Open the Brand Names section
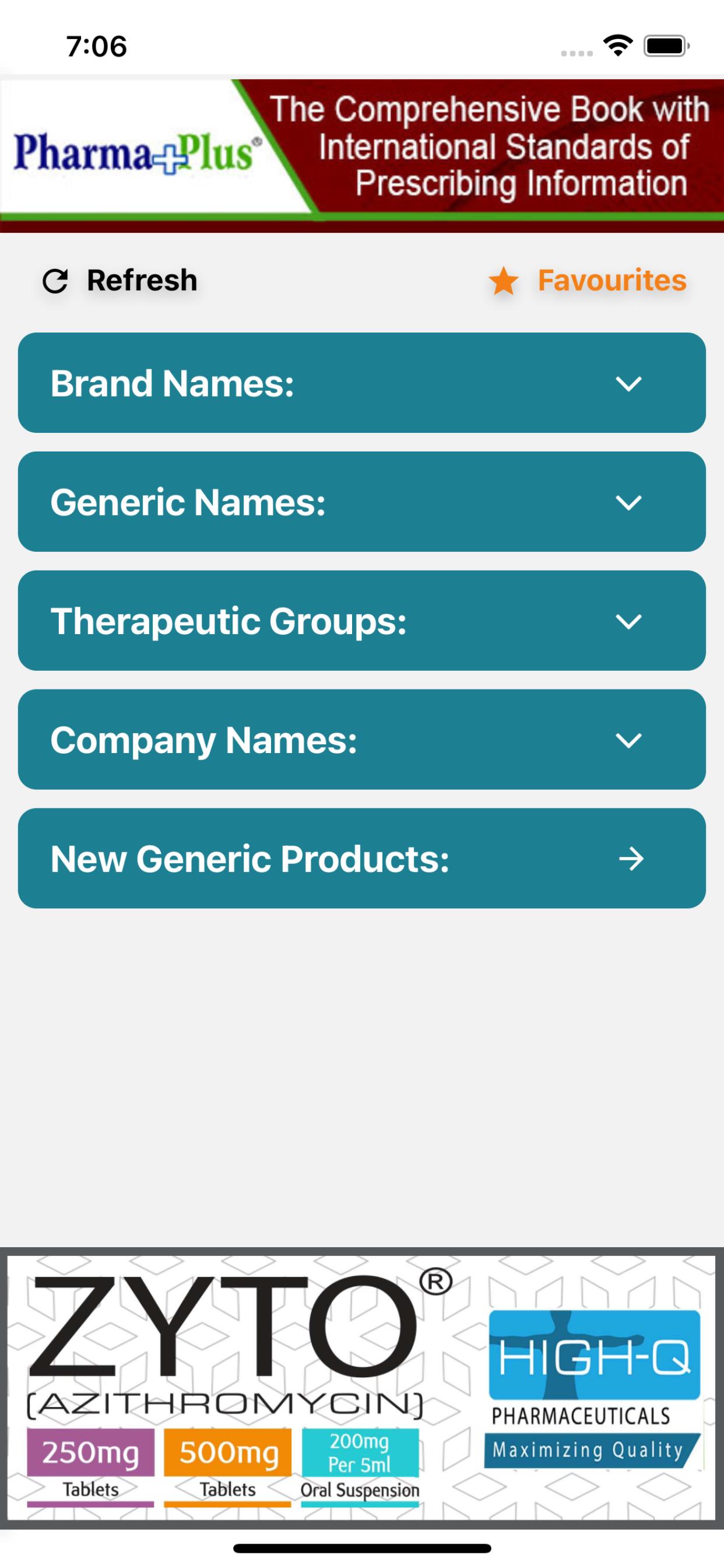The image size is (724, 1568). 362,383
